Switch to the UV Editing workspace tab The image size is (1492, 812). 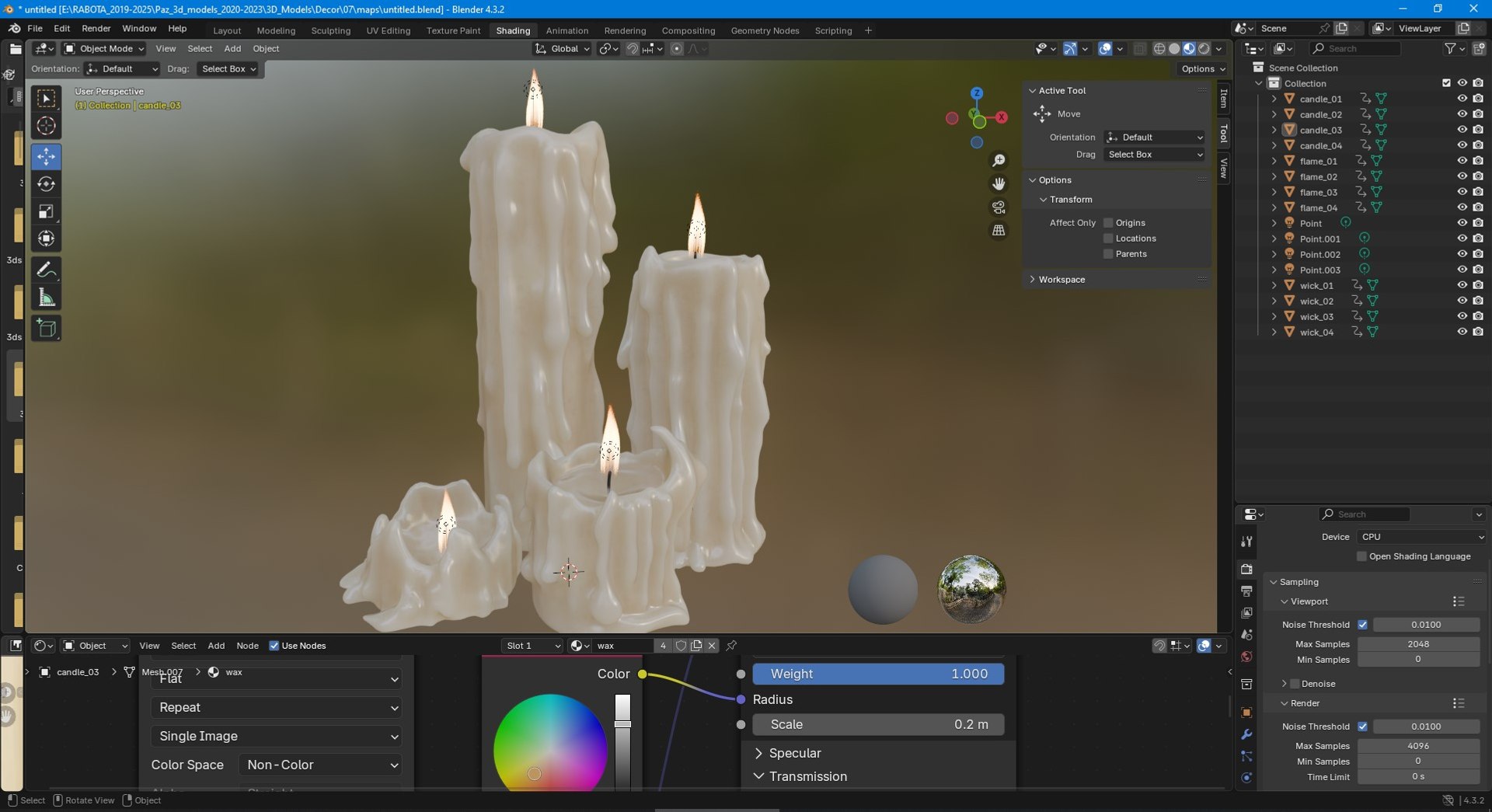point(388,30)
